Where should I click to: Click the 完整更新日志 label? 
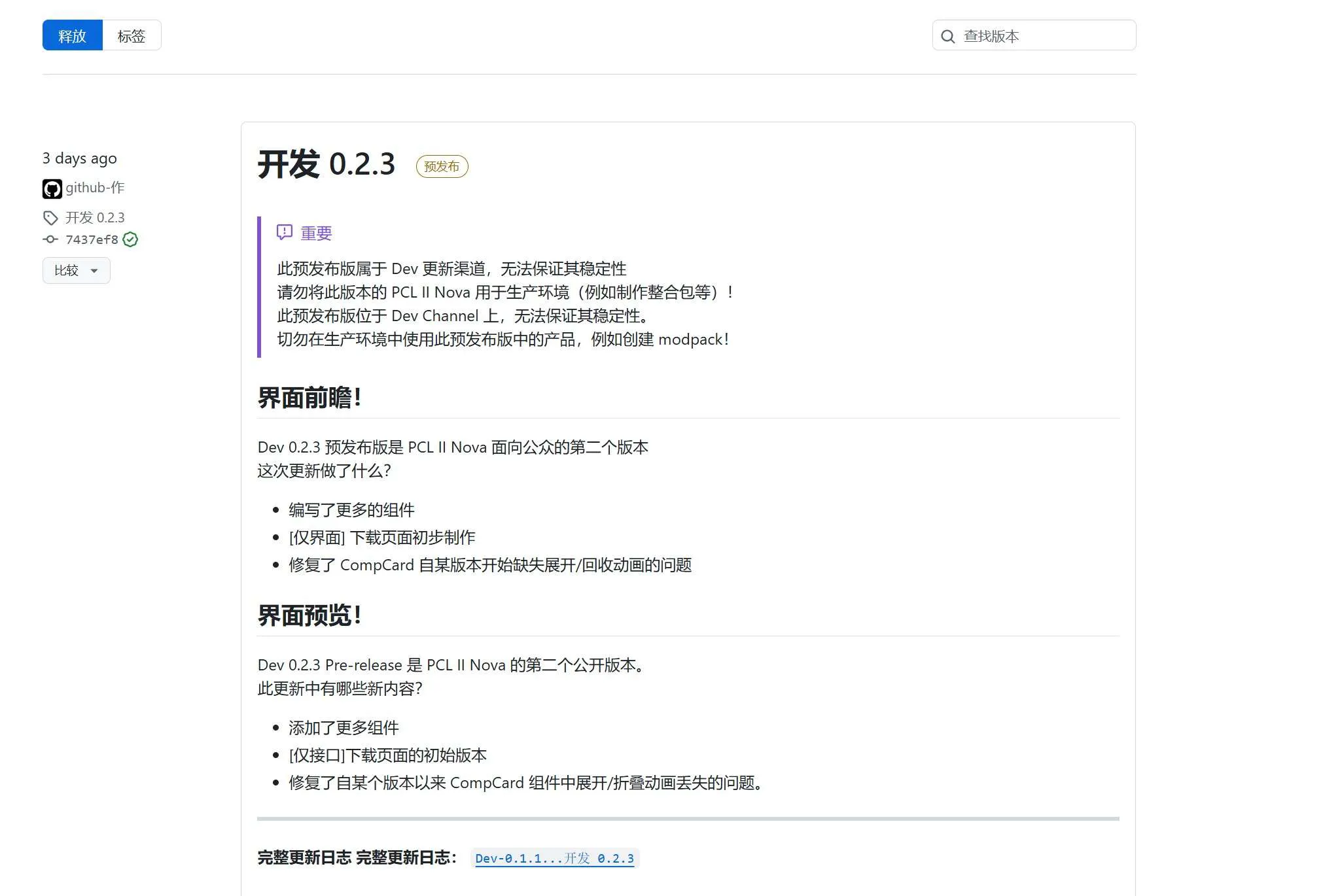click(357, 857)
